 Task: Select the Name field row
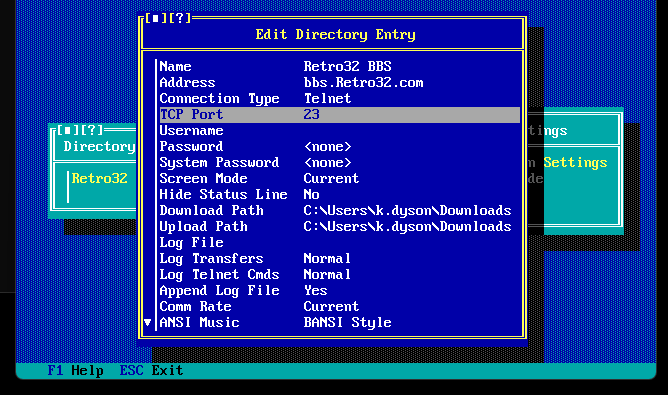coord(340,66)
